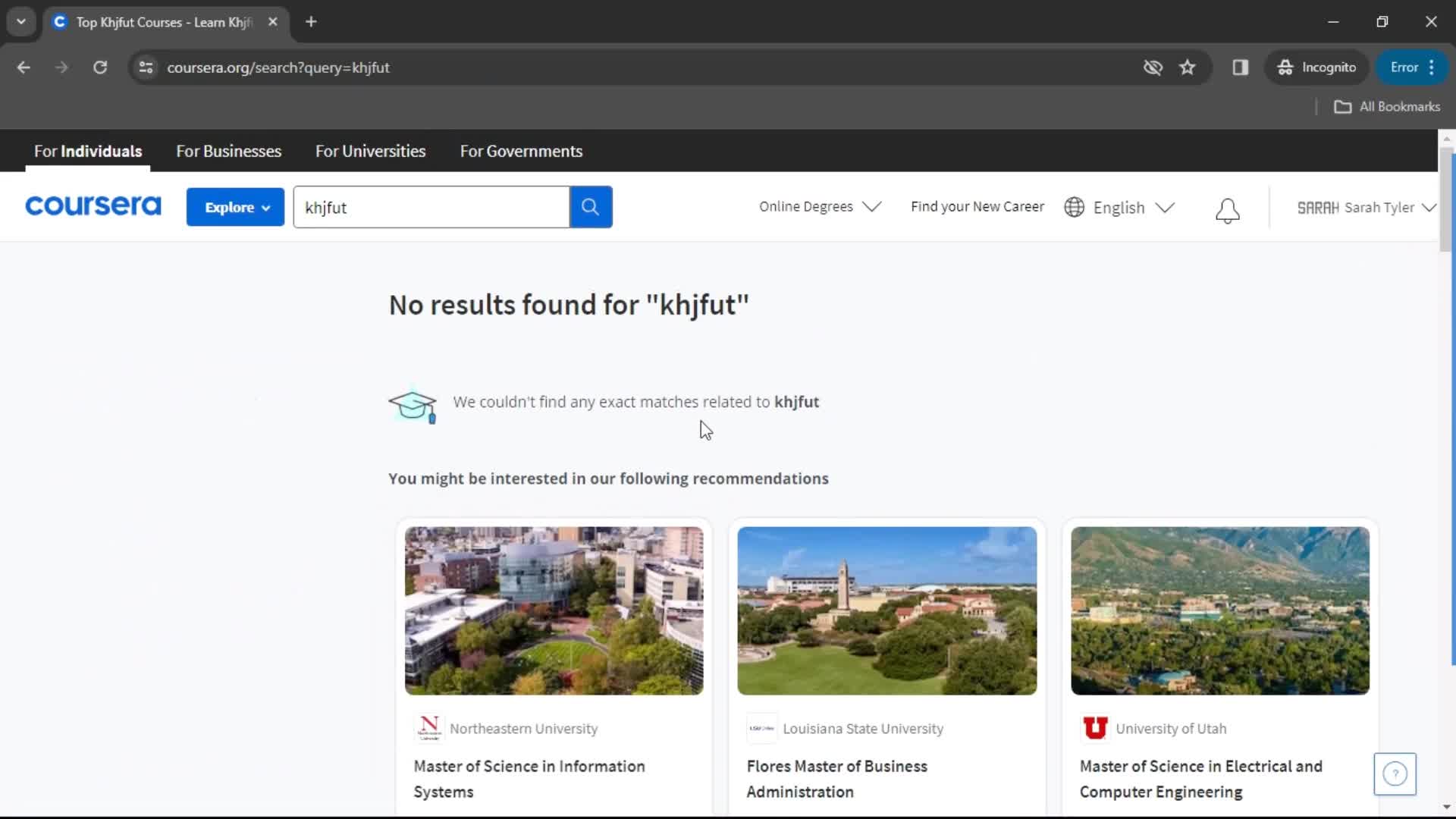
Task: Select the For Individuals tab
Action: click(87, 151)
